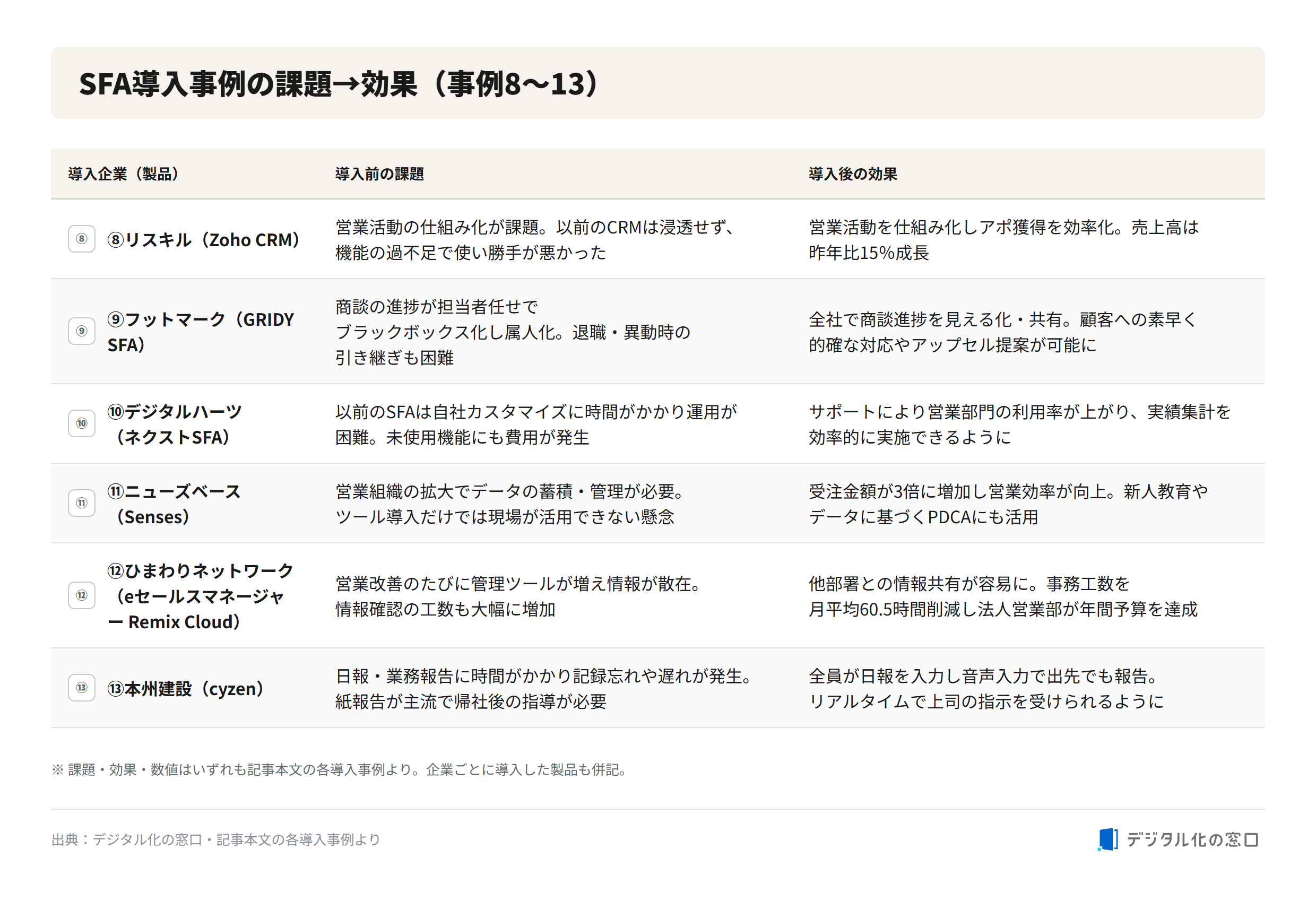The height and width of the screenshot is (901, 1316).
Task: Click the フットマーク challenge about ブラックボックス化
Action: [x=513, y=332]
